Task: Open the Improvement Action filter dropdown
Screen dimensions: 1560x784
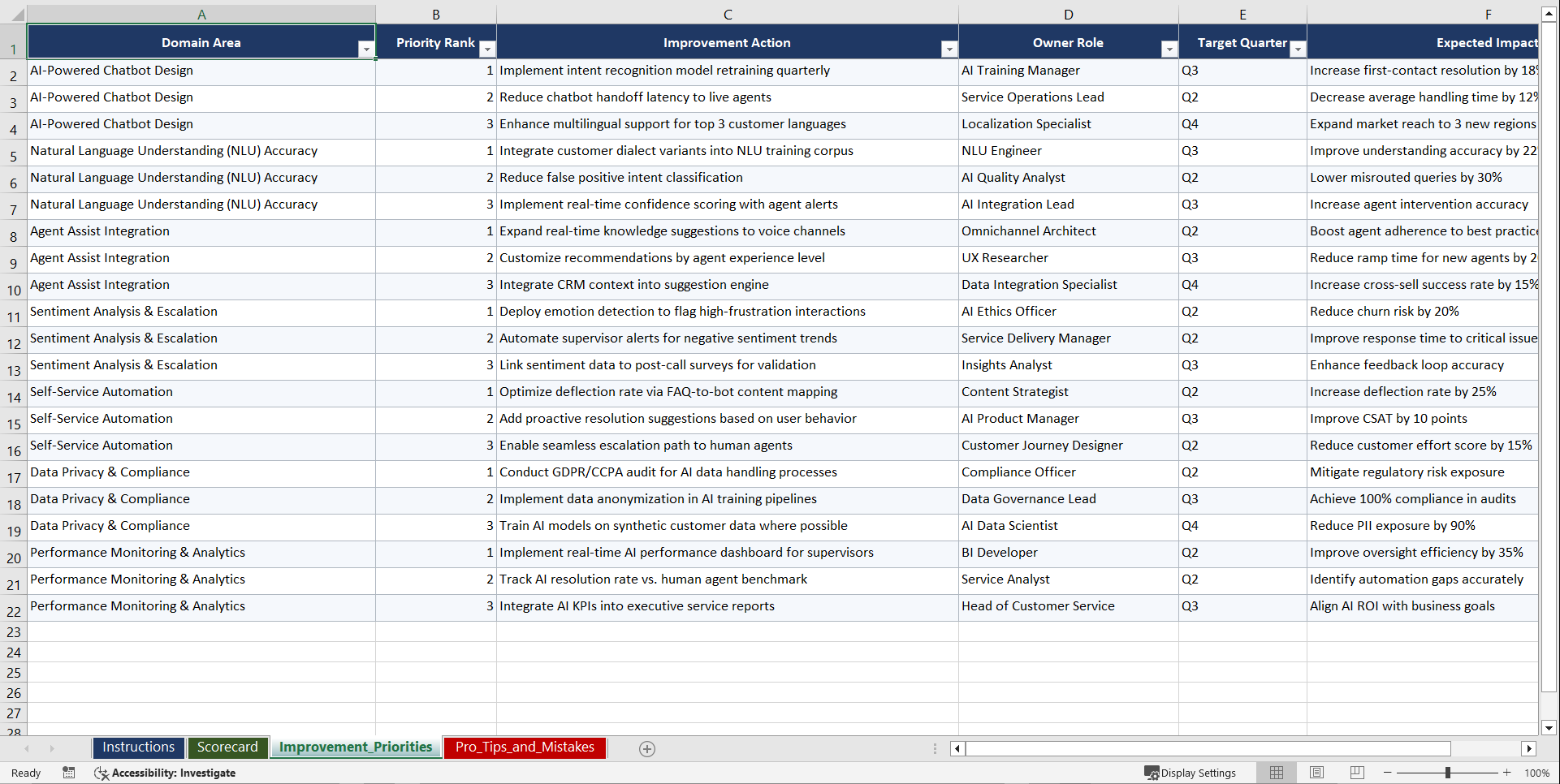Action: click(x=949, y=49)
